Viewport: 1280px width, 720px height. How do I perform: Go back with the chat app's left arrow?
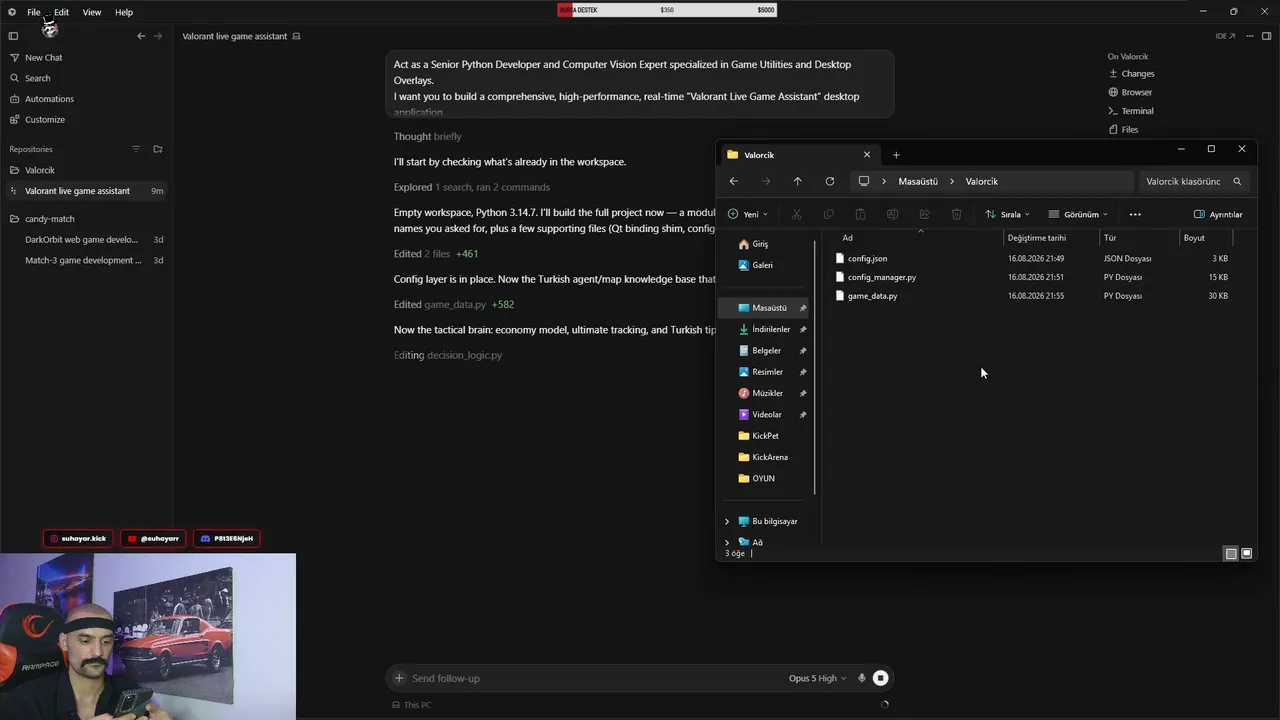click(x=141, y=36)
